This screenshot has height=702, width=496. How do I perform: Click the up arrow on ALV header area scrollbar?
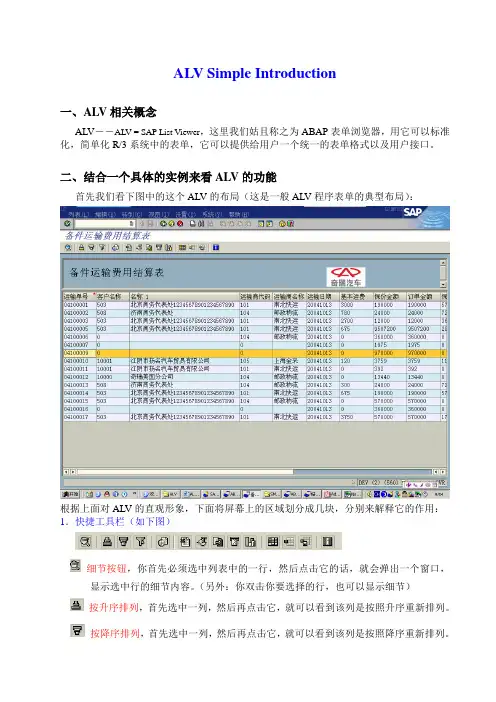443,263
